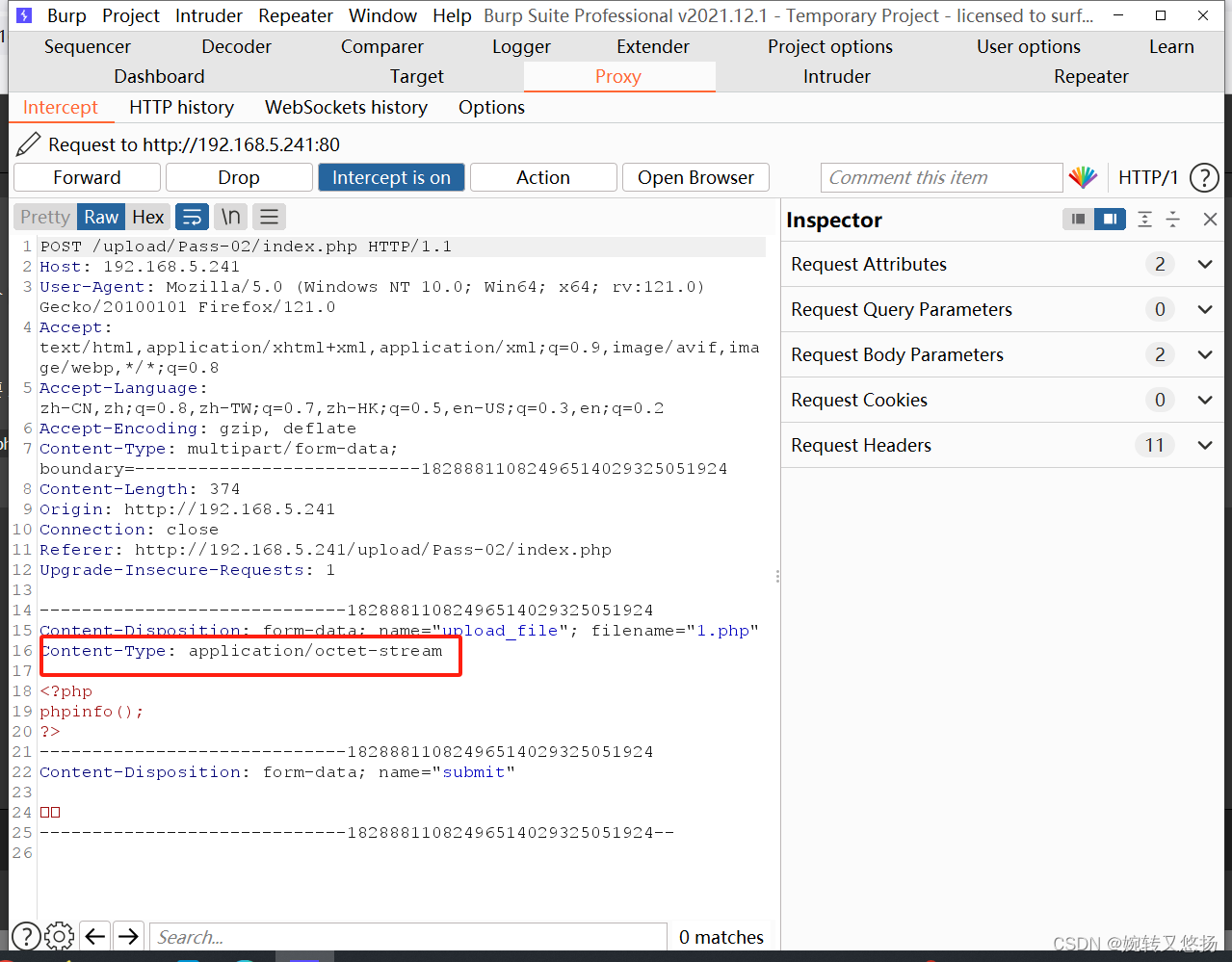The width and height of the screenshot is (1232, 962).
Task: Click filename "1.php" in line 15
Action: (x=722, y=631)
